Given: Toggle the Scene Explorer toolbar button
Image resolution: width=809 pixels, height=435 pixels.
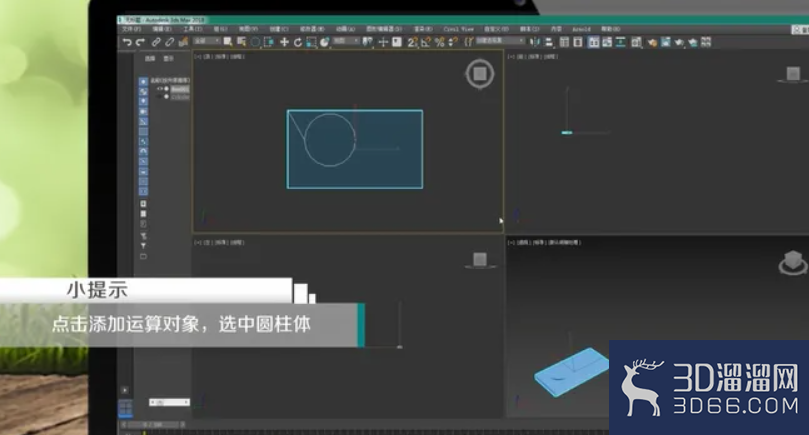Looking at the screenshot, I should tap(564, 42).
